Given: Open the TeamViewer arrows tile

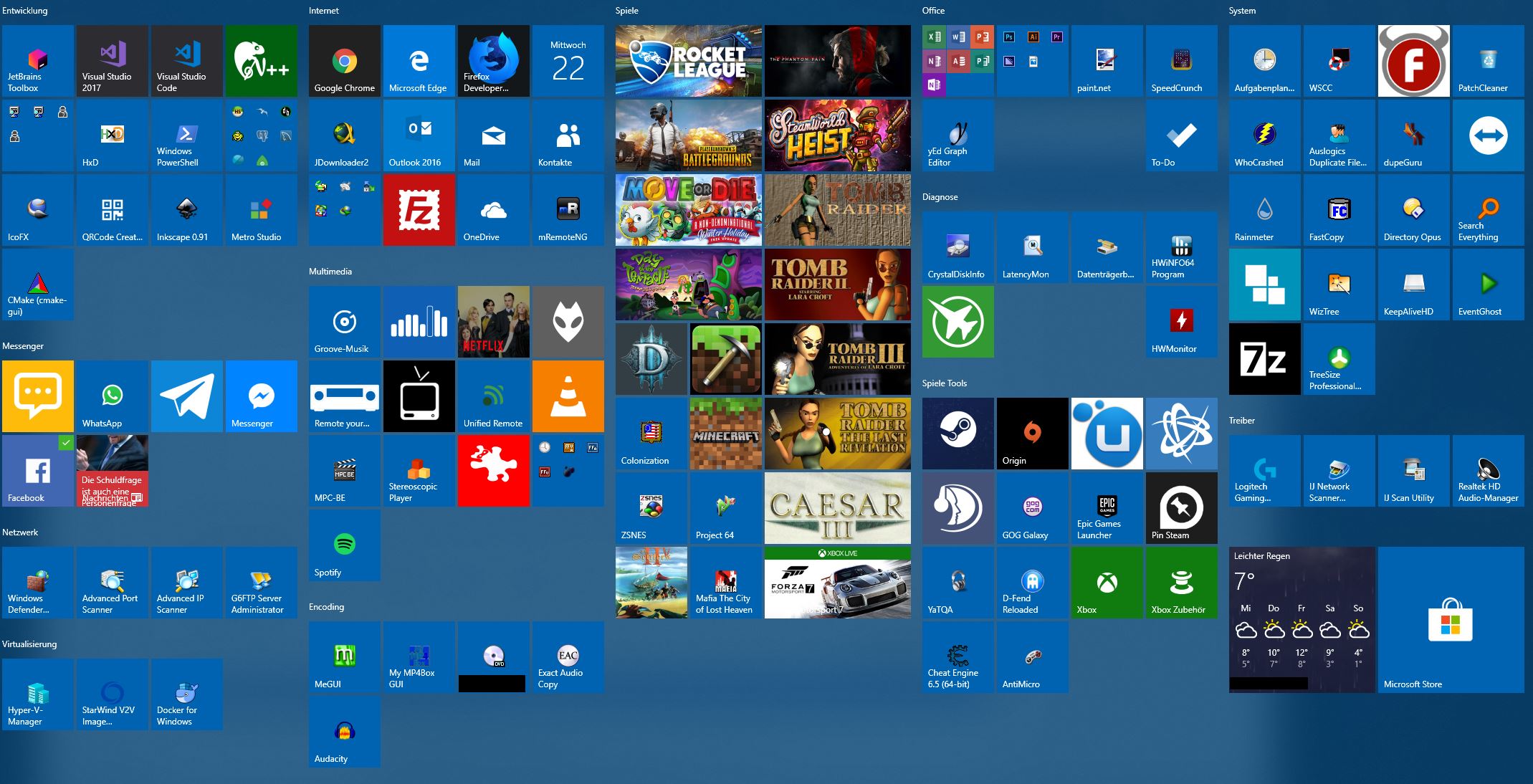Looking at the screenshot, I should pyautogui.click(x=1489, y=135).
